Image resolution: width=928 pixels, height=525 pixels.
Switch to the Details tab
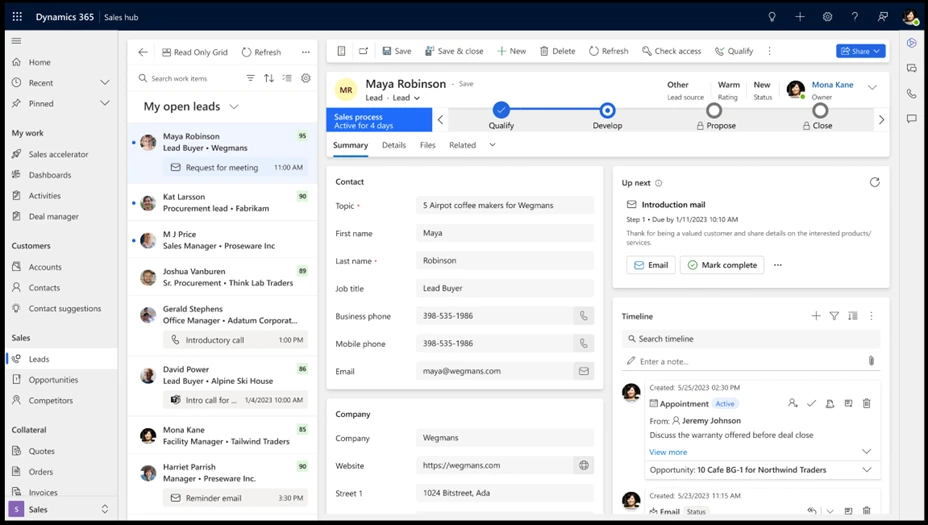click(394, 145)
